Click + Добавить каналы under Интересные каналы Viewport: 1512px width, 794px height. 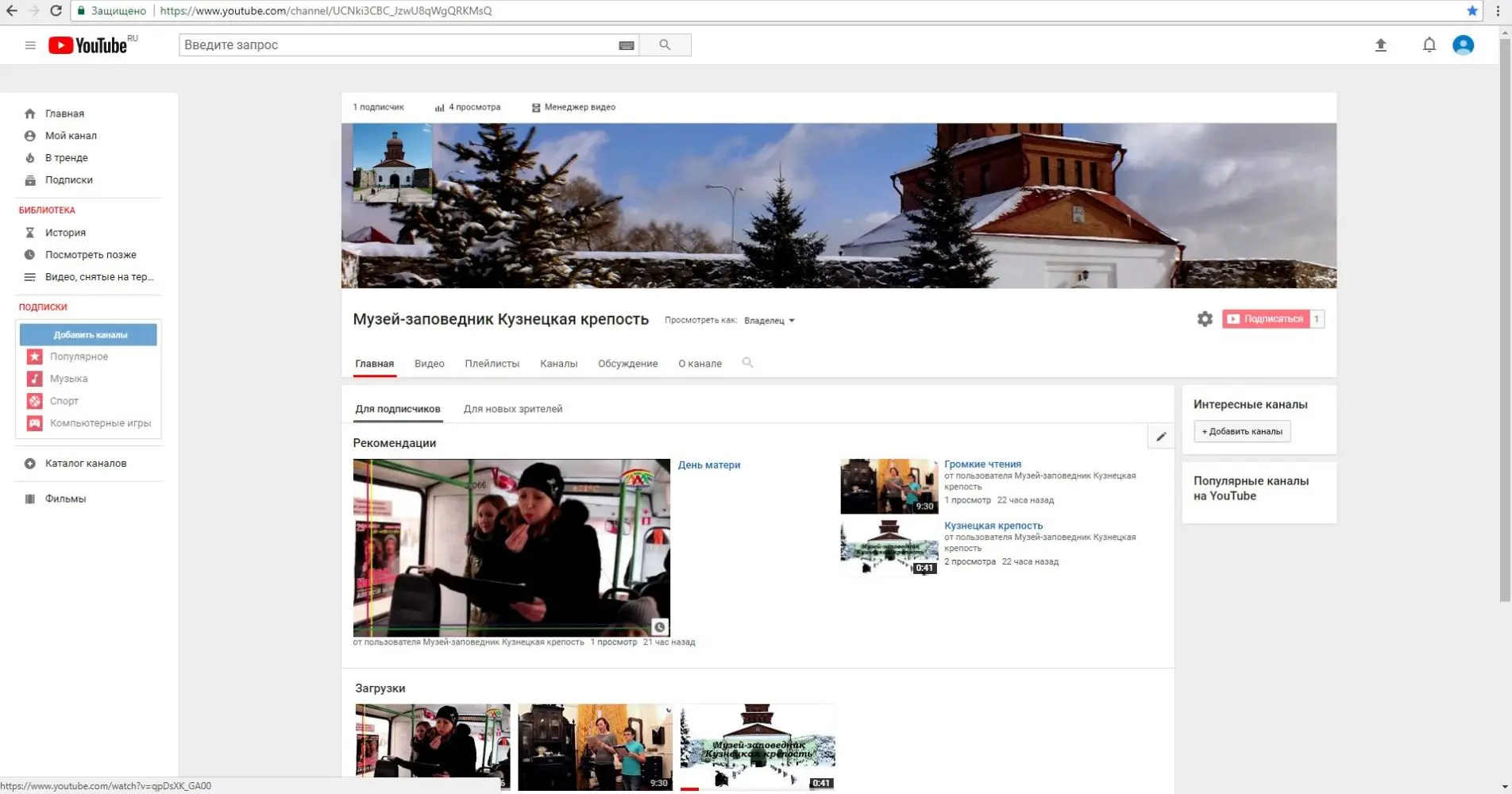1242,431
